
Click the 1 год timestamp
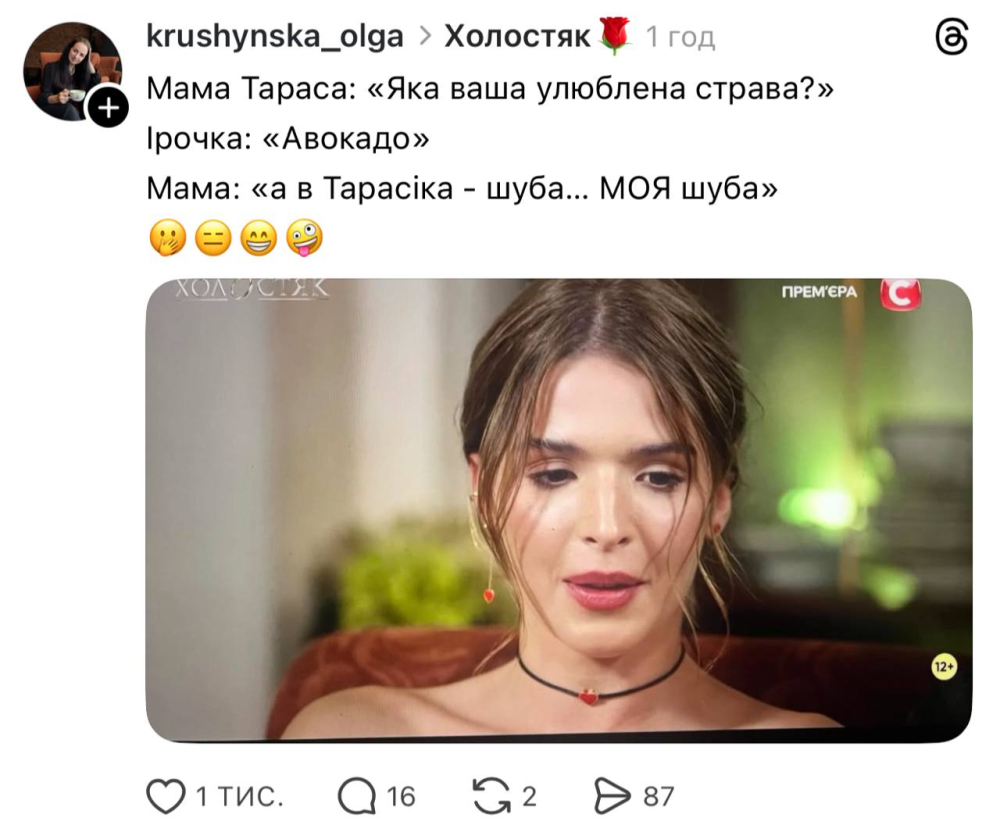(680, 37)
